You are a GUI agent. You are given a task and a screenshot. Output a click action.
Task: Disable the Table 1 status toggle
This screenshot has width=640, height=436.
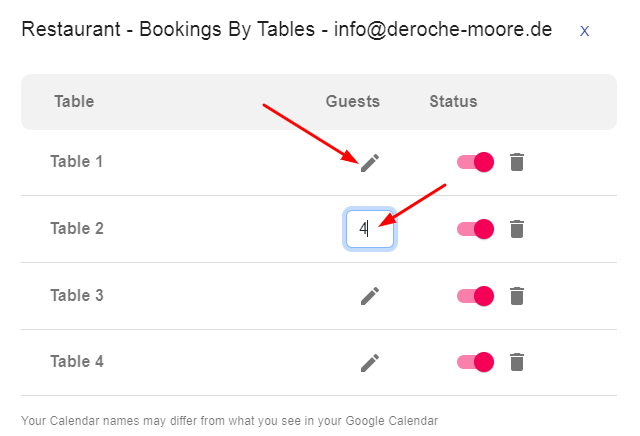[x=476, y=162]
